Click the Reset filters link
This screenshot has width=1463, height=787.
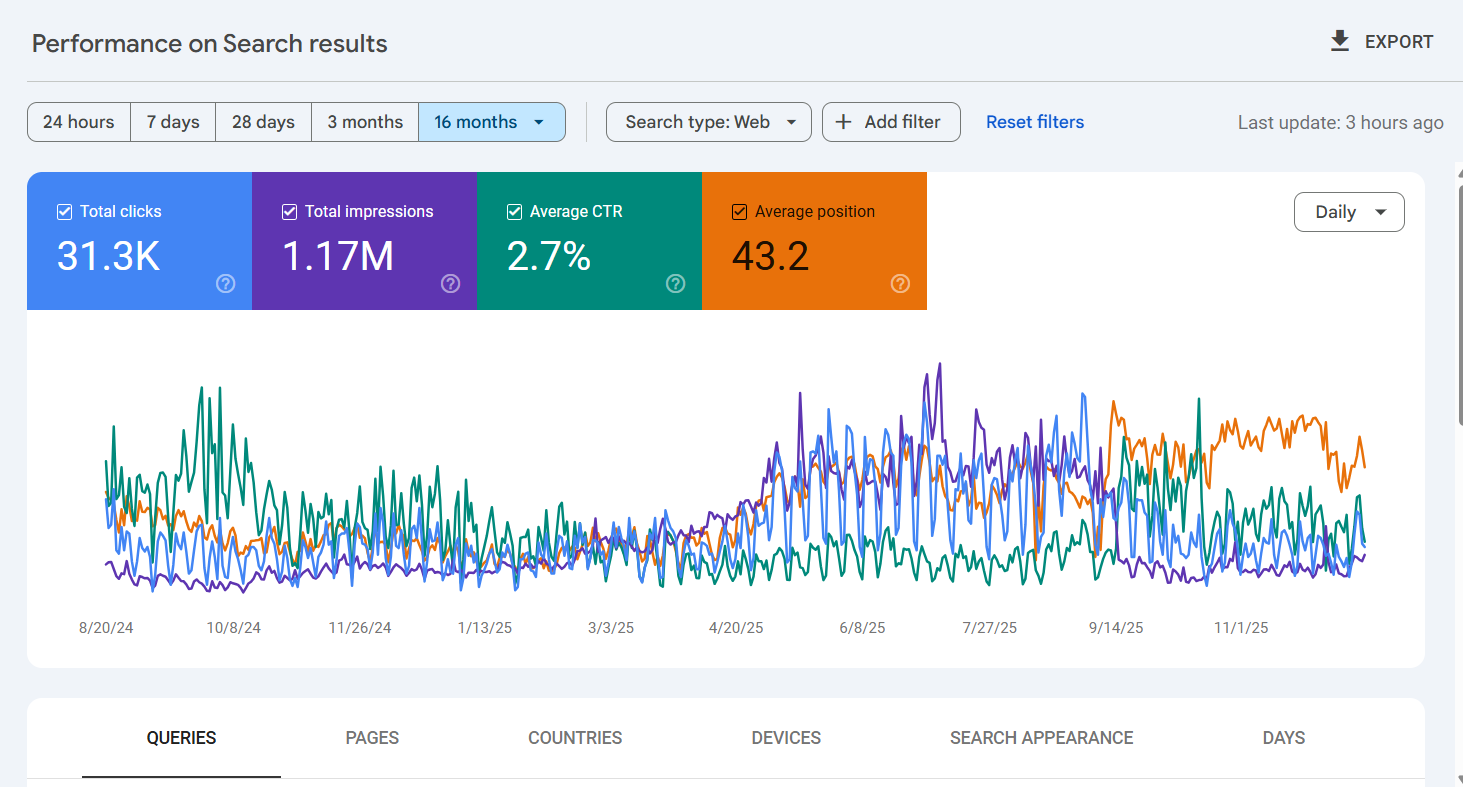click(1034, 121)
